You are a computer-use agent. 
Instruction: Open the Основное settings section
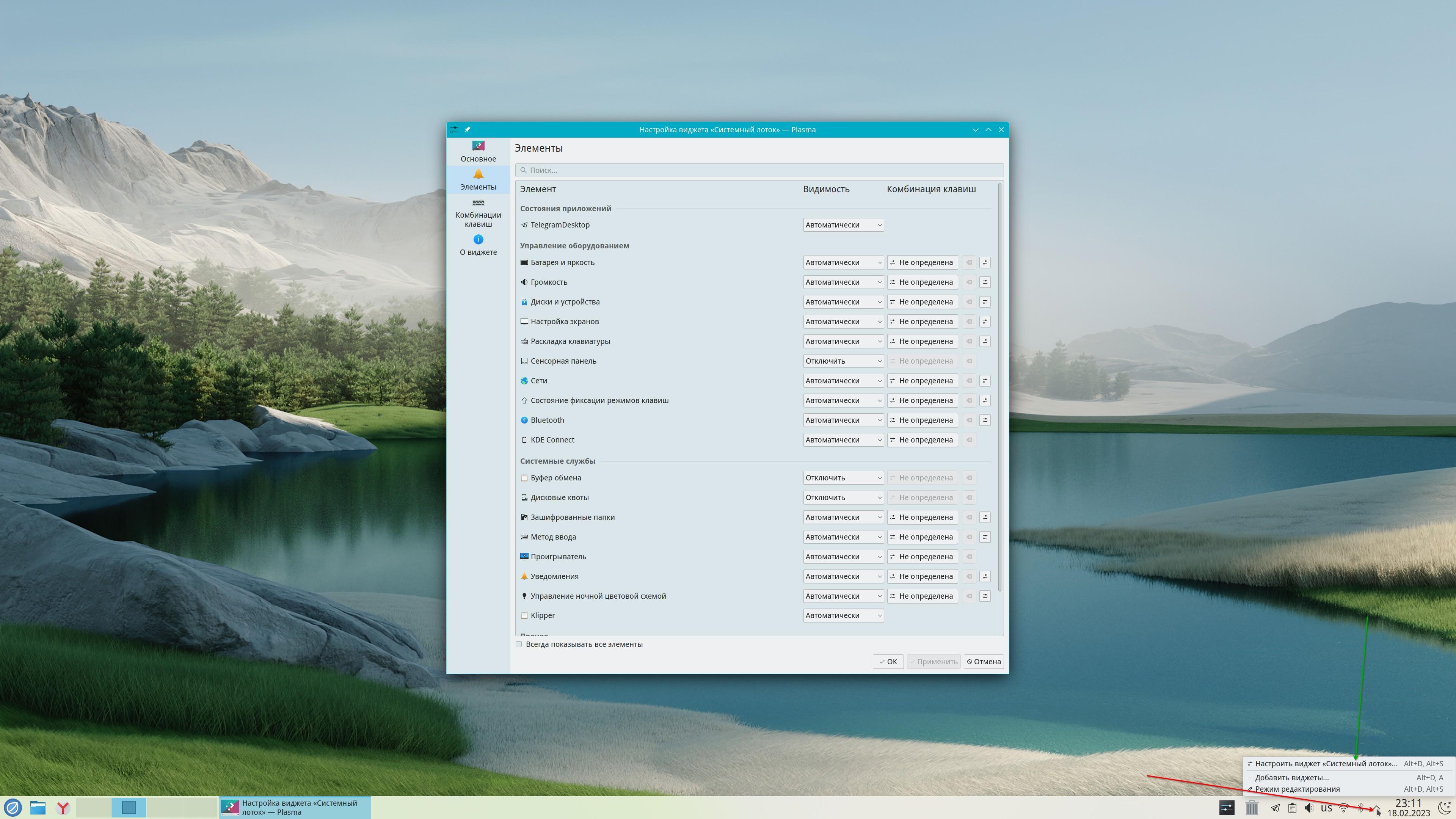point(478,151)
